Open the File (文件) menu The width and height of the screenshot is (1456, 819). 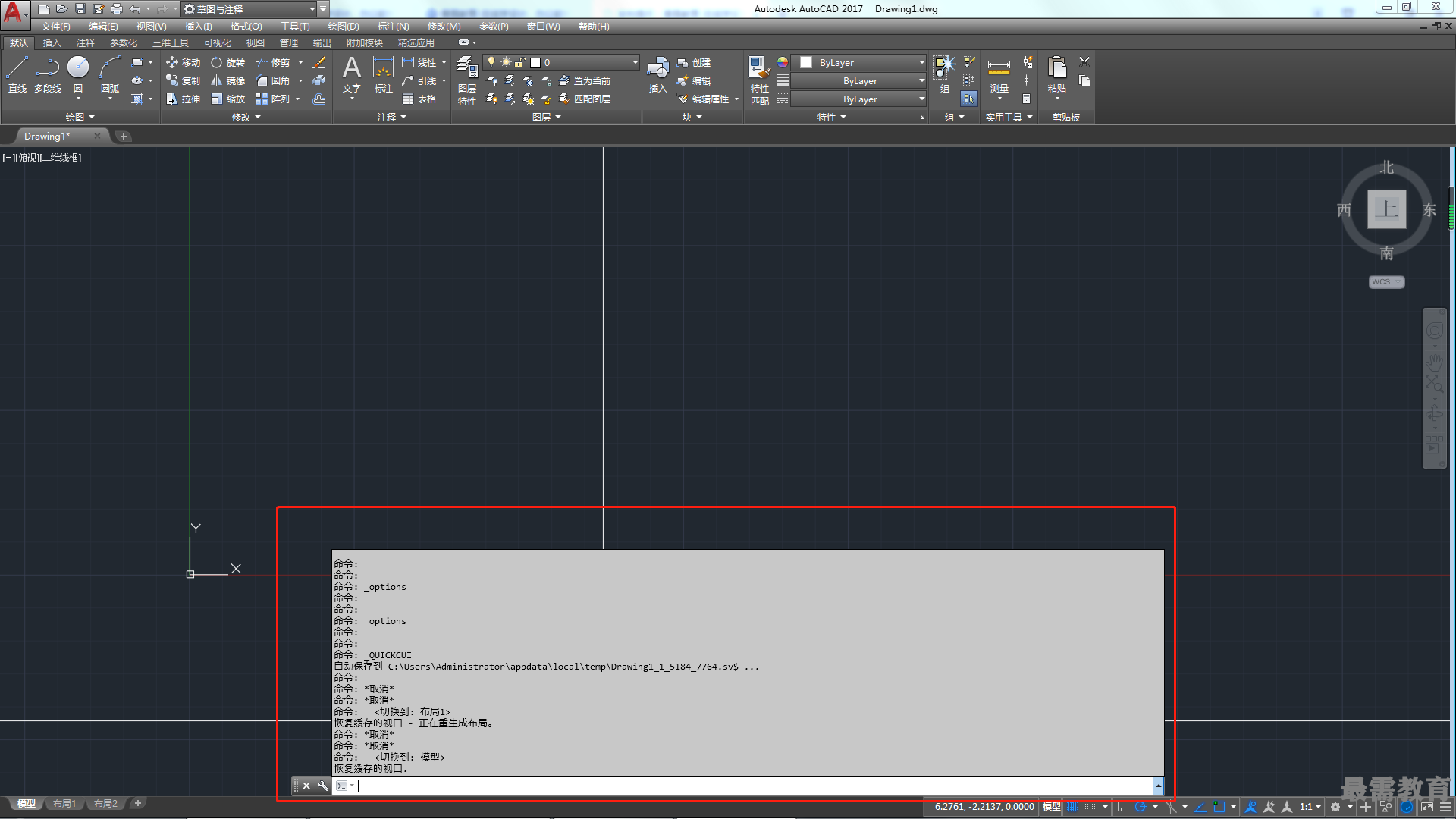tap(55, 27)
